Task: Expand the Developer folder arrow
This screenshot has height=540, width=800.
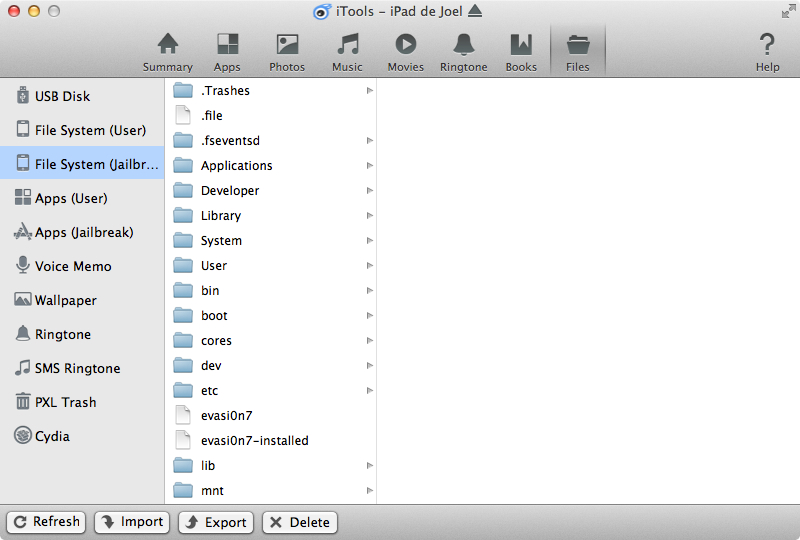Action: pos(370,190)
